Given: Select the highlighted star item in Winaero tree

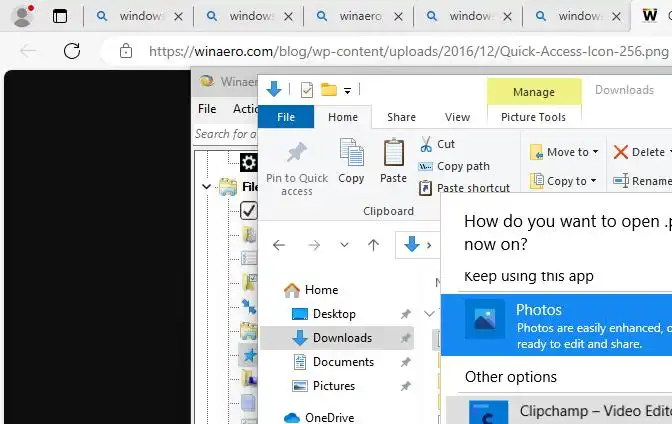Looking at the screenshot, I should pos(249,355).
